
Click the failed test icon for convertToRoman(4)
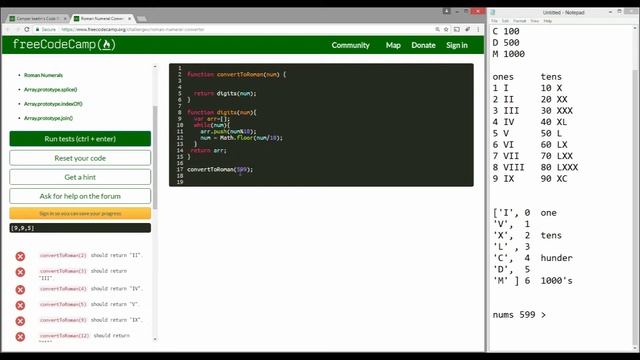click(20, 290)
